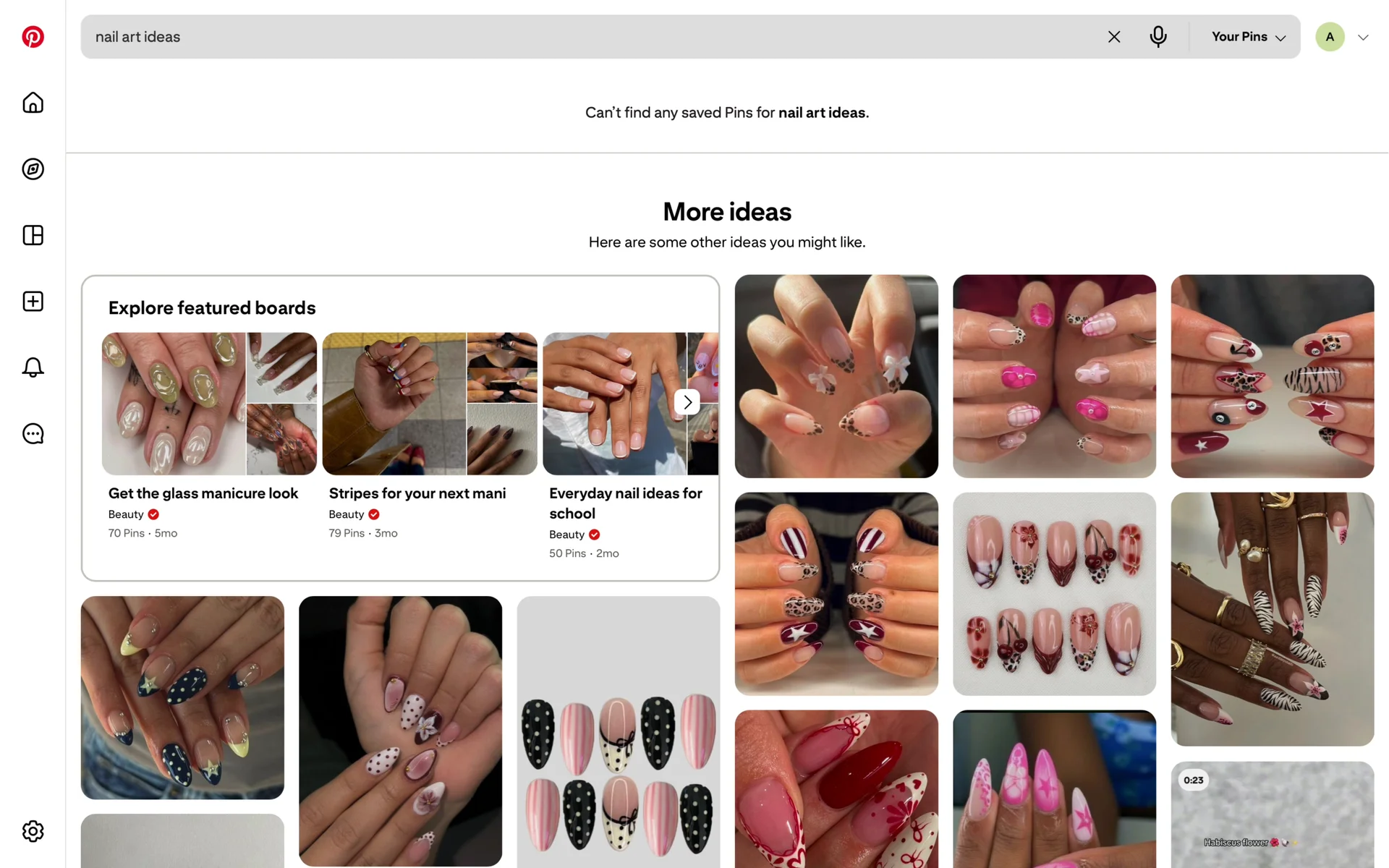Open the boards layout icon
Viewport: 1389px width, 868px height.
(33, 235)
